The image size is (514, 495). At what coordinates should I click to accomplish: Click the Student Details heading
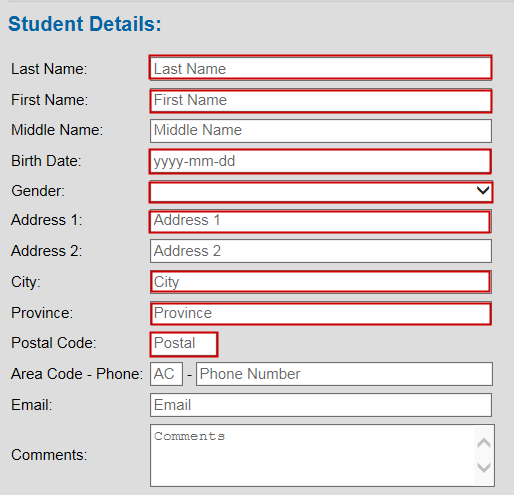(x=85, y=24)
